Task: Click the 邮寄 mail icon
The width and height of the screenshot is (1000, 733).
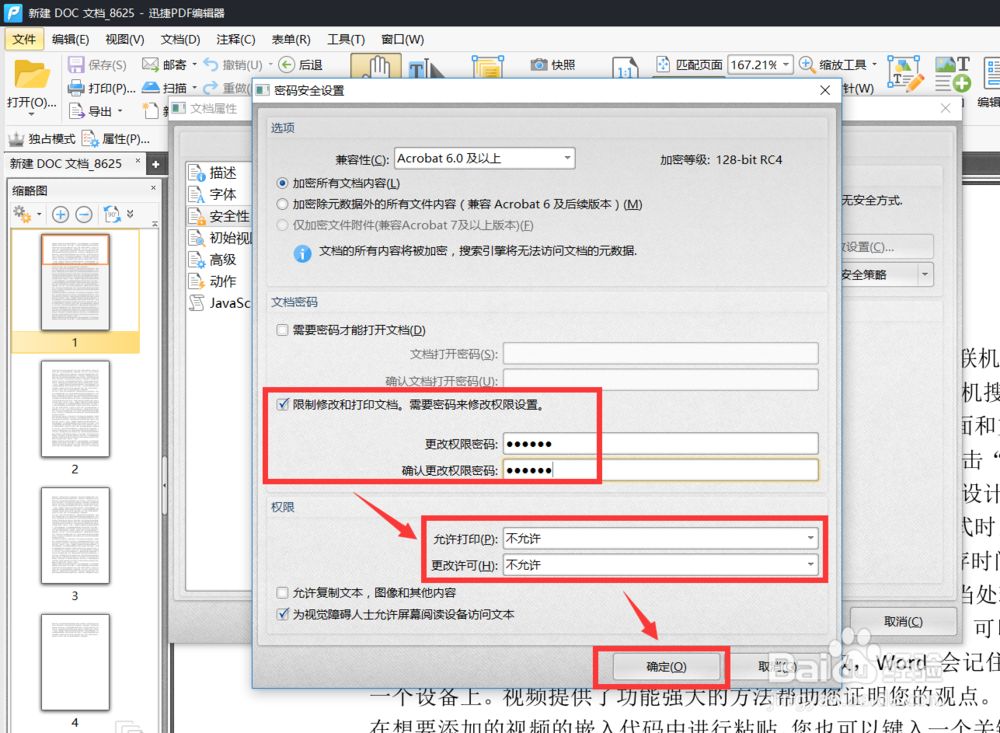Action: 150,64
